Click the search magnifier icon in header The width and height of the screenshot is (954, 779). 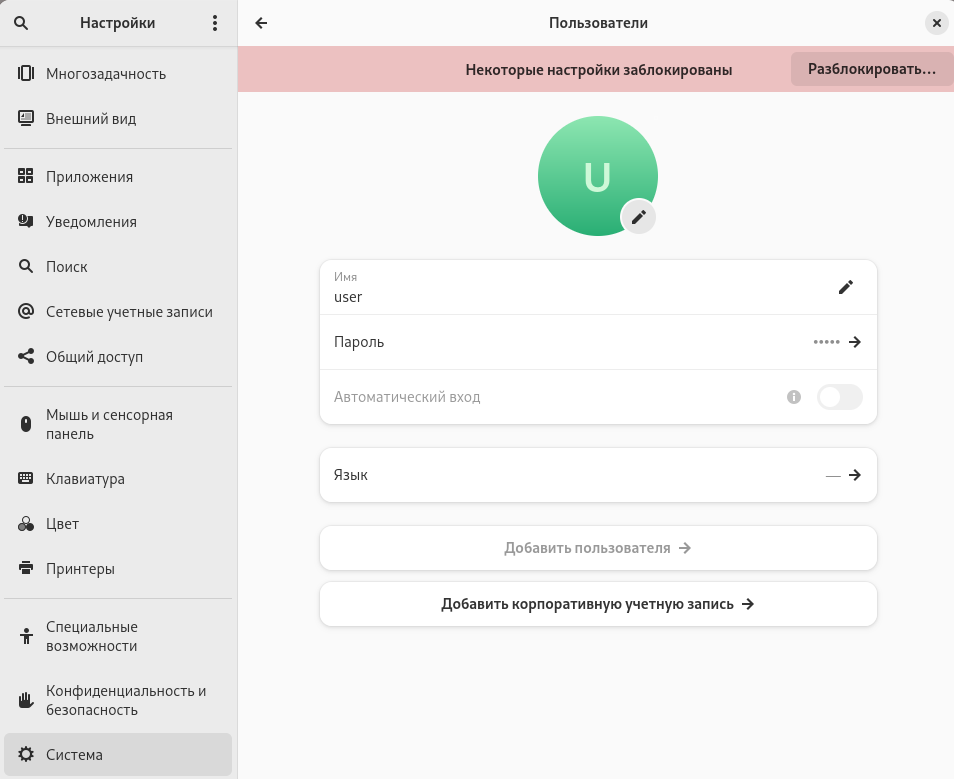click(x=21, y=23)
